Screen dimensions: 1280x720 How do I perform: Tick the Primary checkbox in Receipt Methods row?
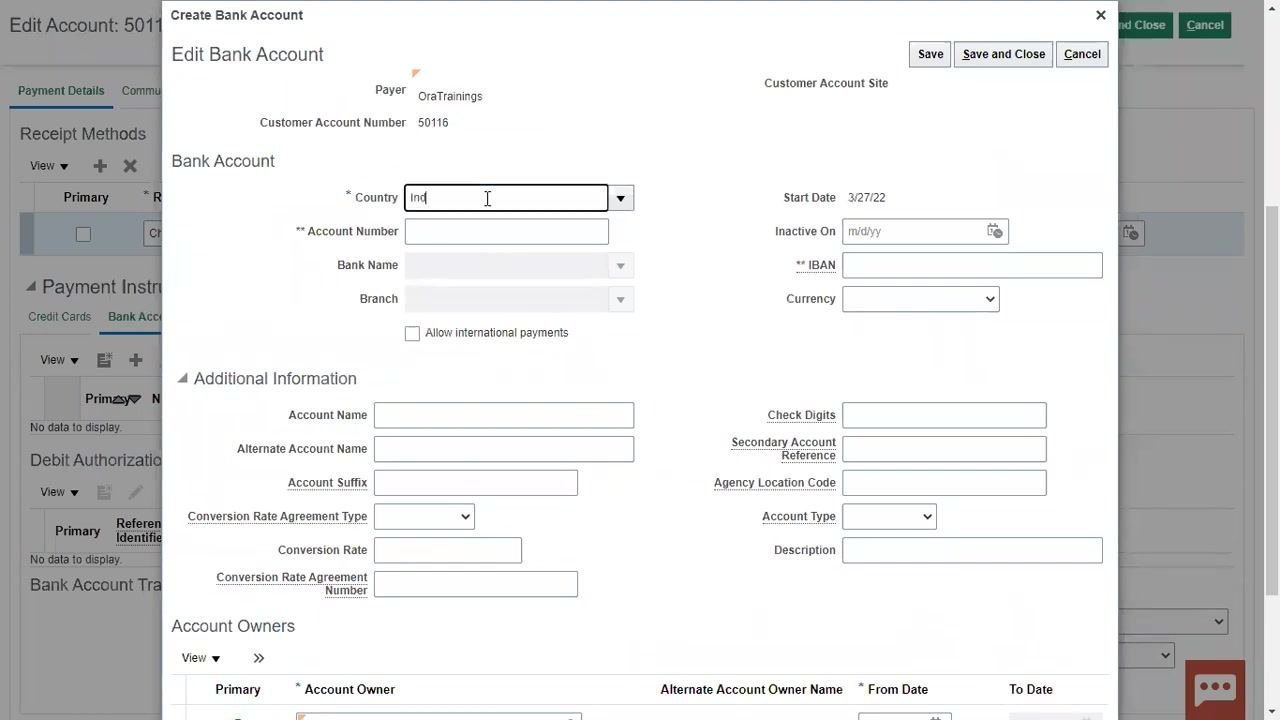pos(83,234)
